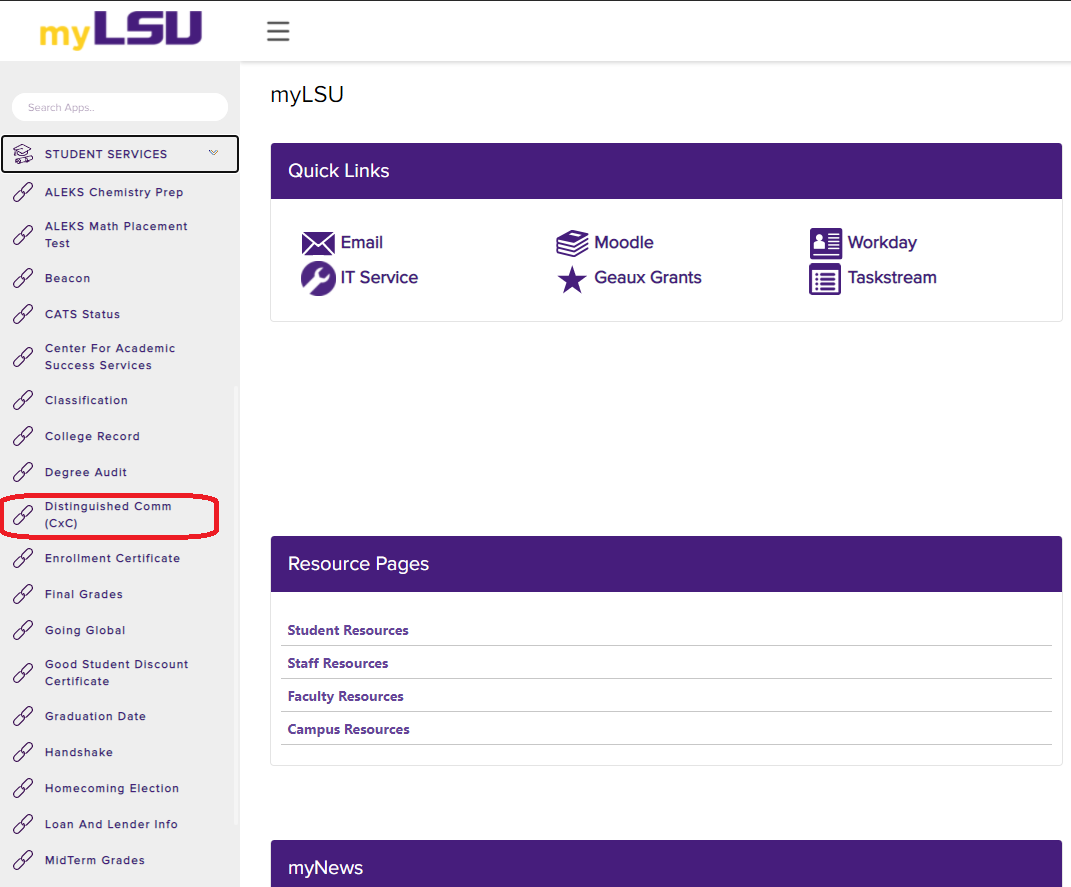1071x887 pixels.
Task: Click the Student Services graduation cap icon
Action: 23,154
